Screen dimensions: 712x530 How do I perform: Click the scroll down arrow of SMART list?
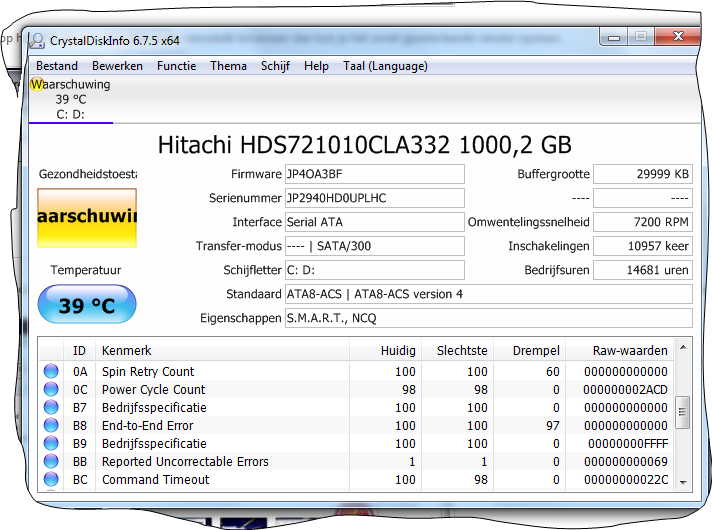pyautogui.click(x=683, y=482)
